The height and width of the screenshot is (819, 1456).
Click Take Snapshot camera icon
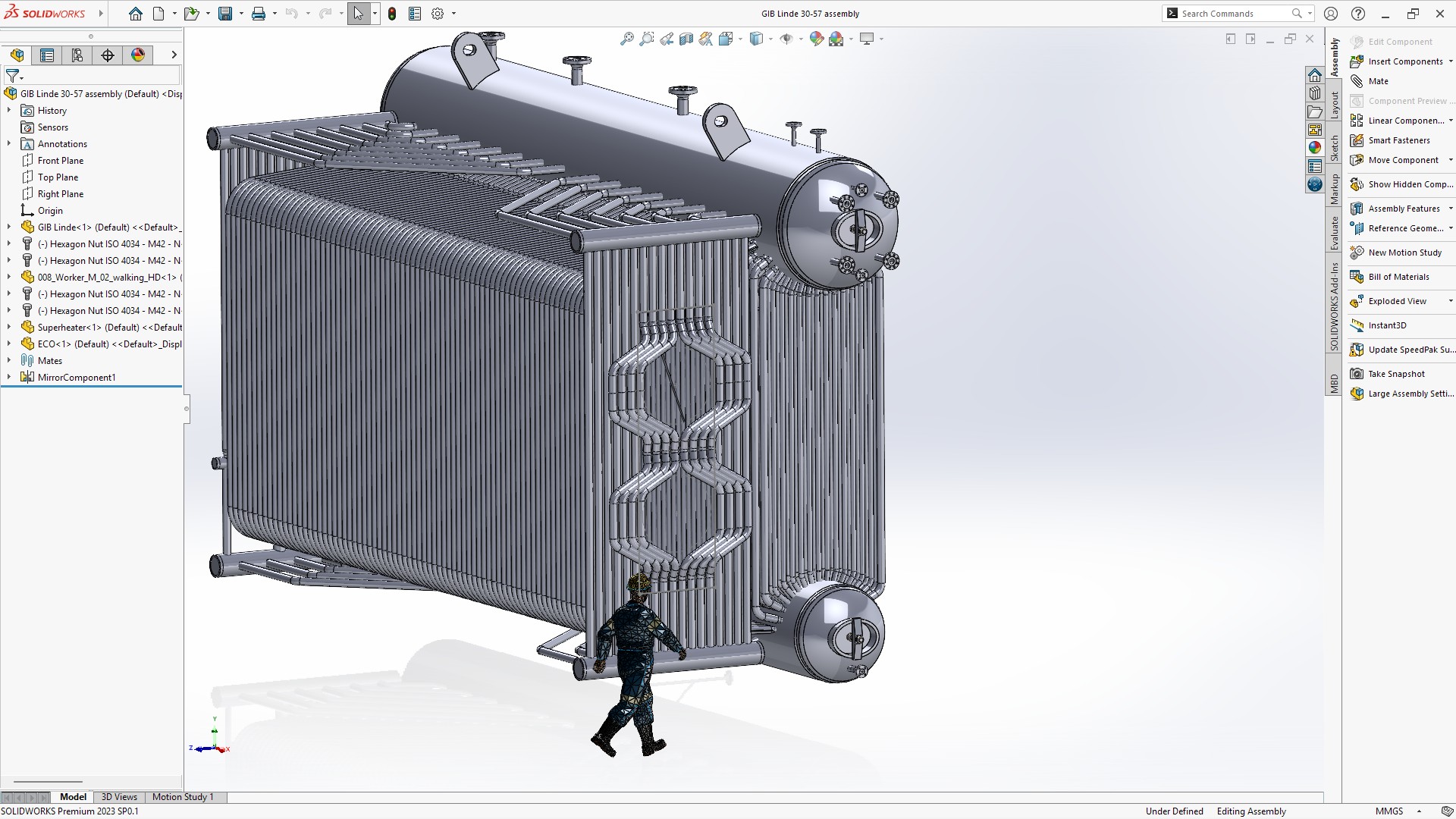1357,374
